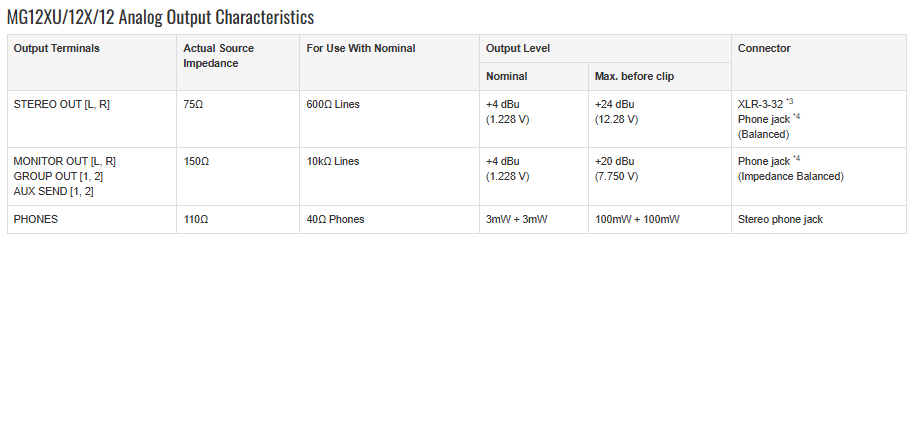
Task: Select the +20 dBu (7.750 V) cell
Action: click(660, 177)
